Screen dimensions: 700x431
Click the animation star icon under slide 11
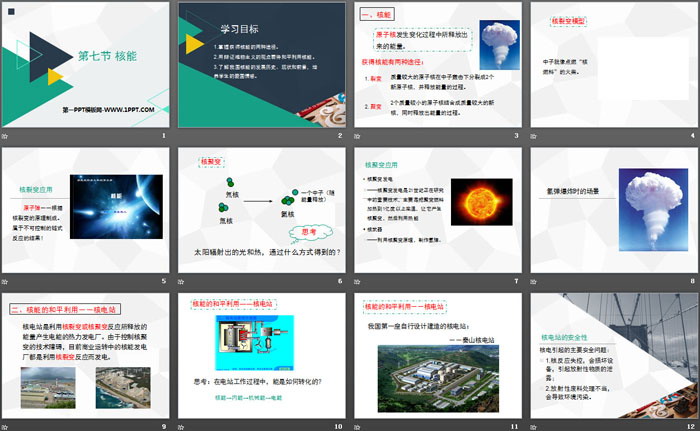click(357, 427)
